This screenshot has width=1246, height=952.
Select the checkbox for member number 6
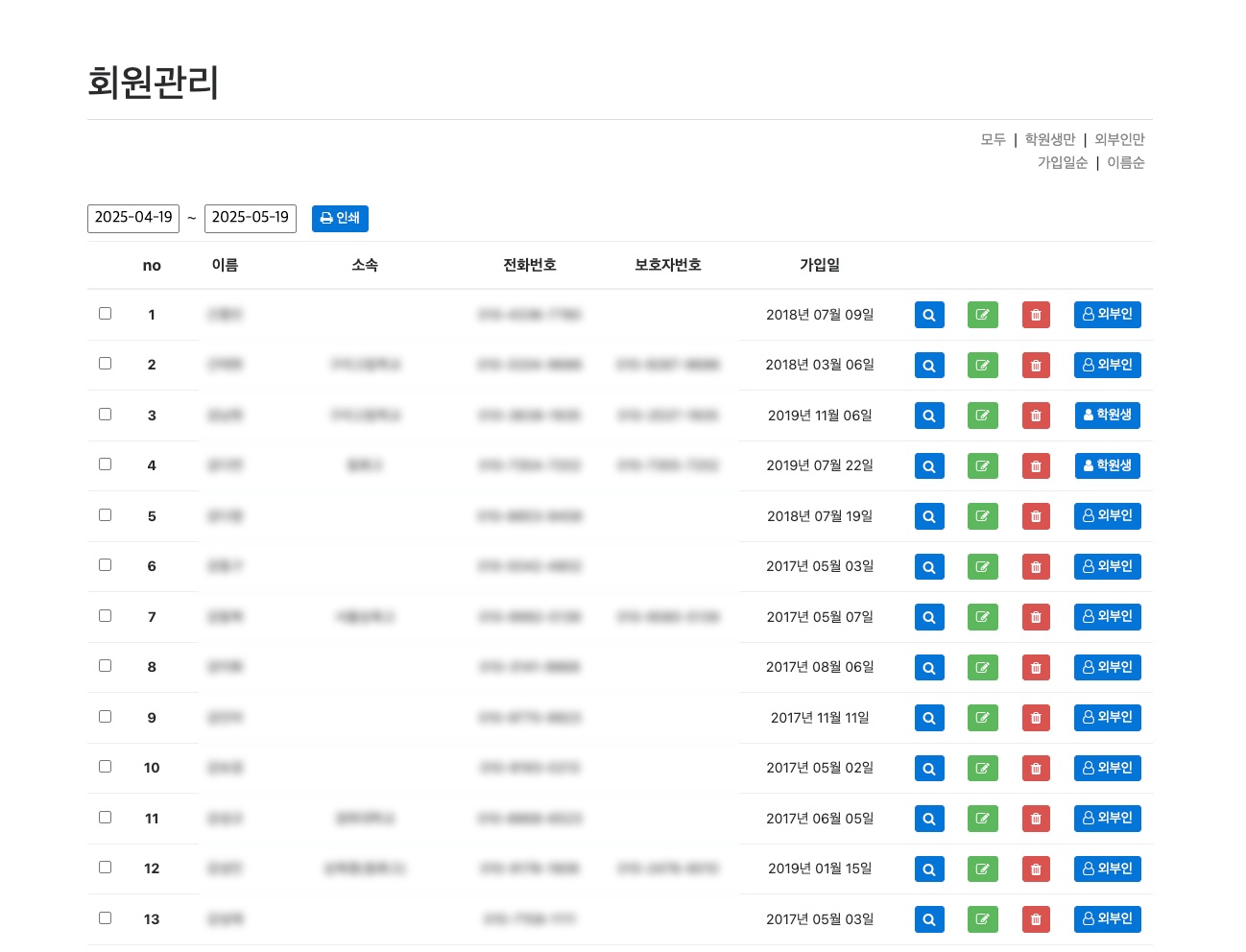pos(105,565)
